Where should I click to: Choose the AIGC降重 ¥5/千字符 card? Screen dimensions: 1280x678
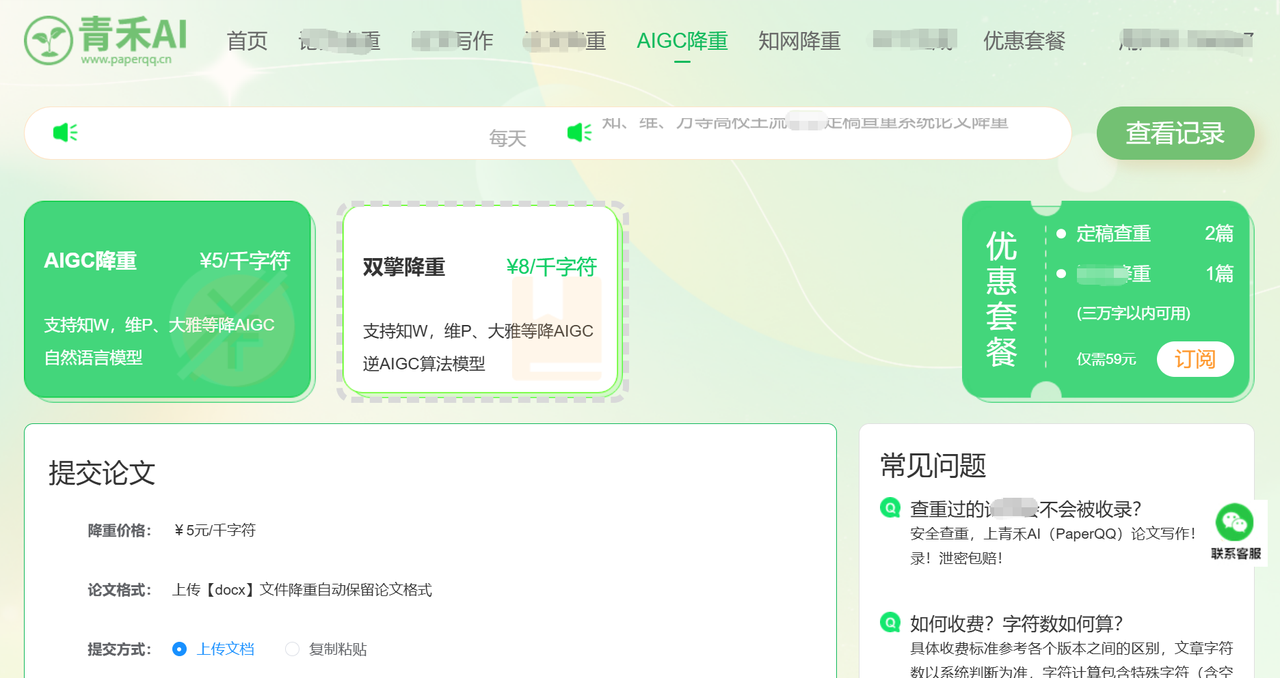tap(168, 300)
